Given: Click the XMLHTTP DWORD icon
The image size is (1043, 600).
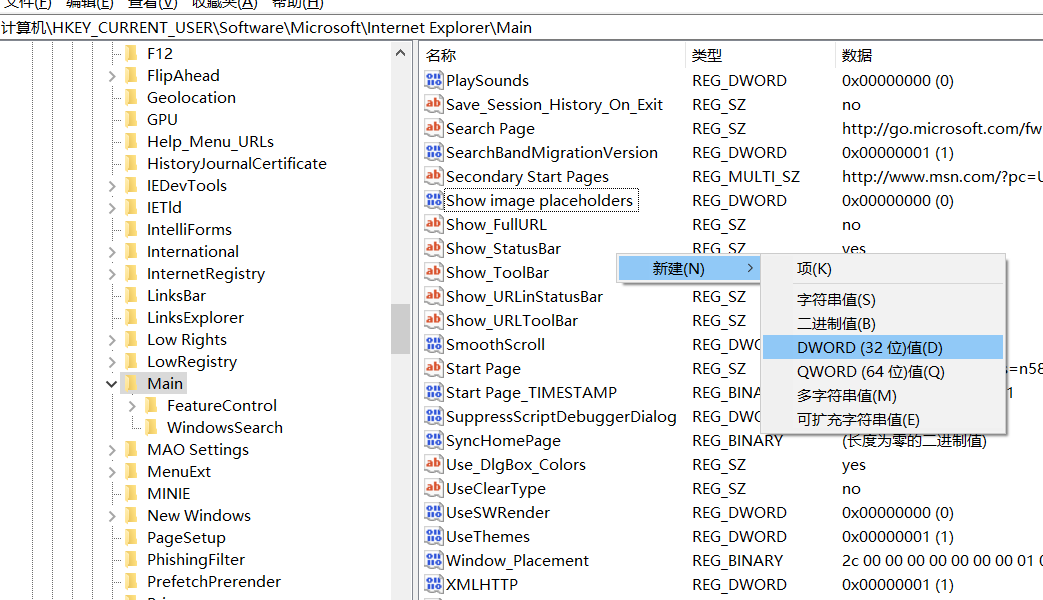Looking at the screenshot, I should [434, 584].
